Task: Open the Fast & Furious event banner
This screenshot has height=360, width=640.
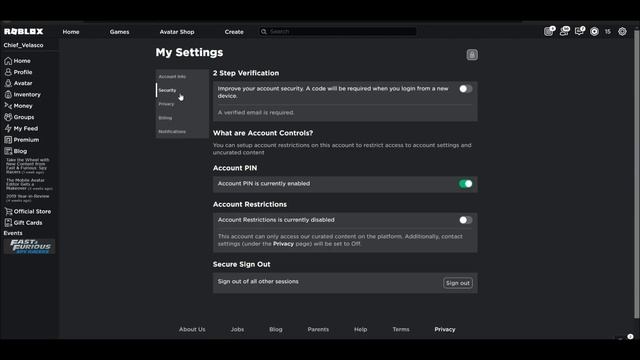Action: tap(29, 247)
